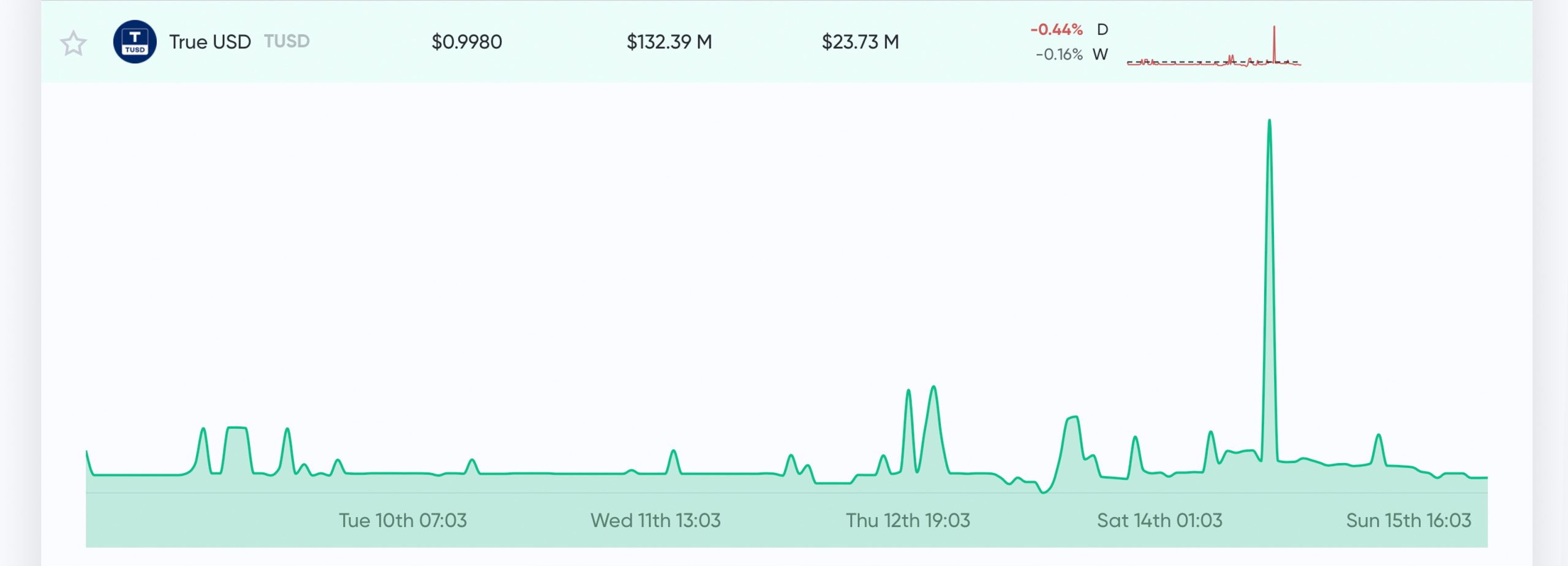Favorite True USD by clicking the star icon

[73, 42]
